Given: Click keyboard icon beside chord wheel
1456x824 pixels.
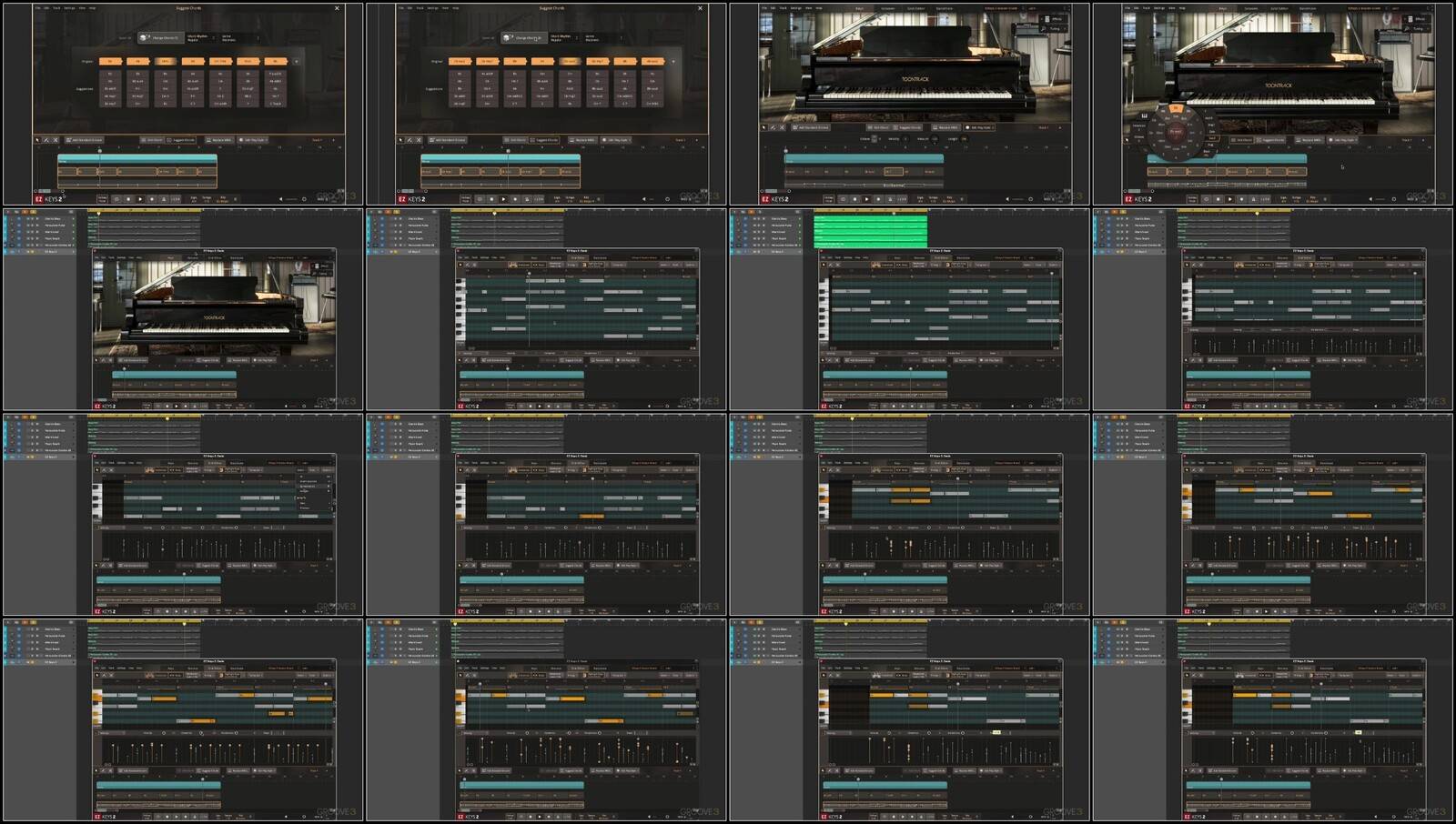Looking at the screenshot, I should 1145,116.
